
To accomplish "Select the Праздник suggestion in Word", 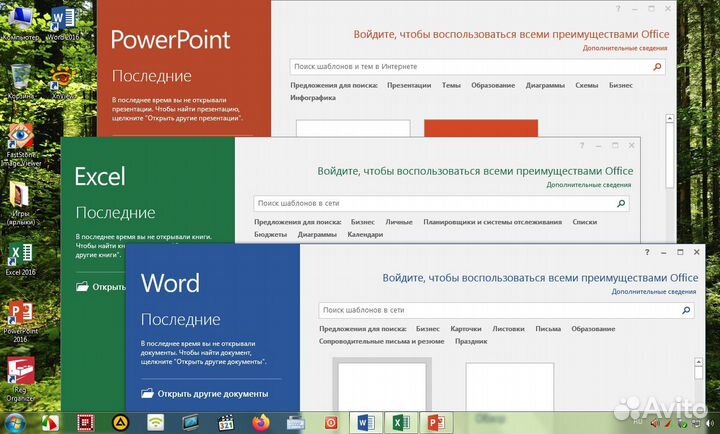I will coord(471,341).
